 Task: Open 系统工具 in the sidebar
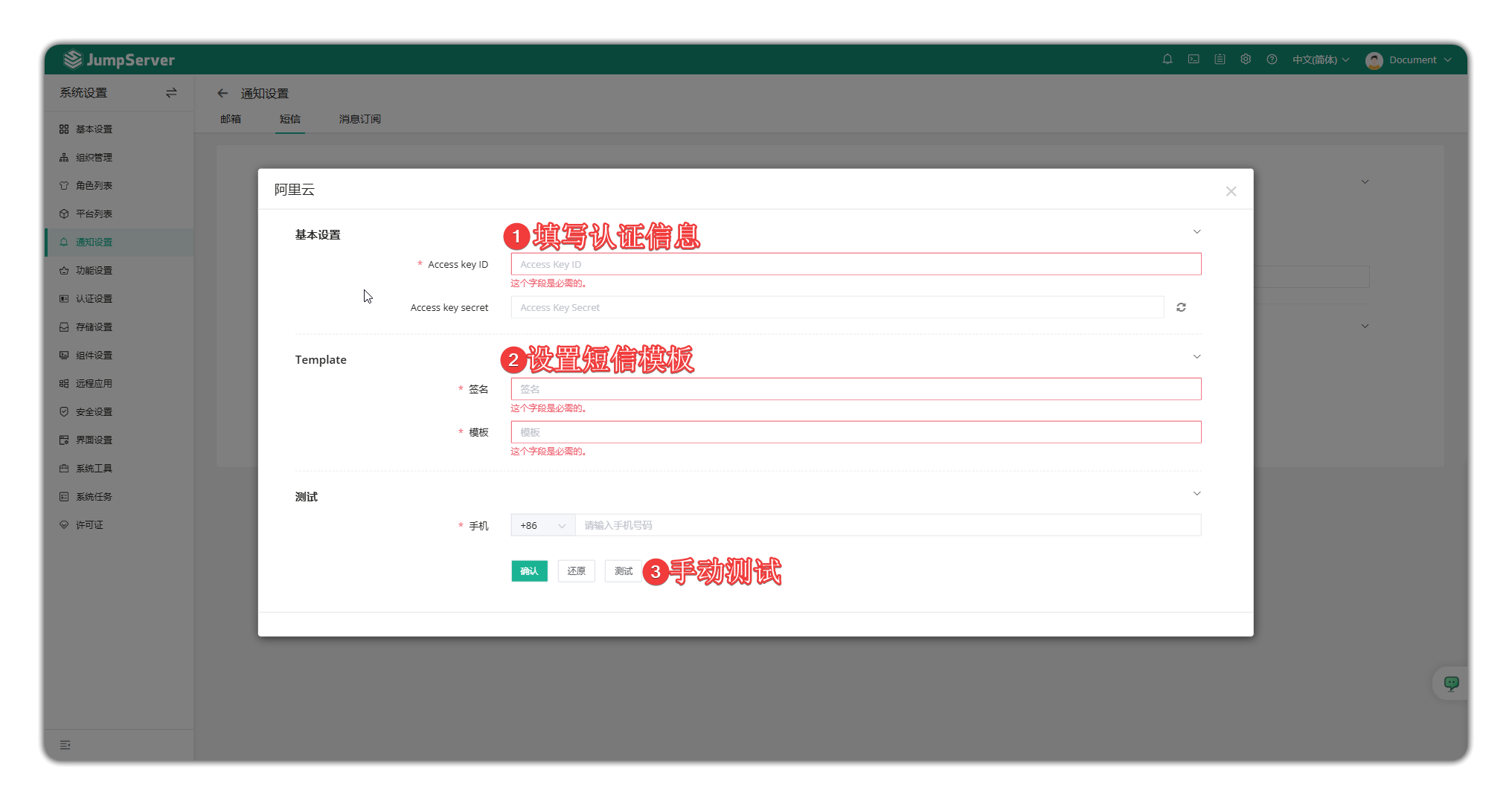coord(119,469)
